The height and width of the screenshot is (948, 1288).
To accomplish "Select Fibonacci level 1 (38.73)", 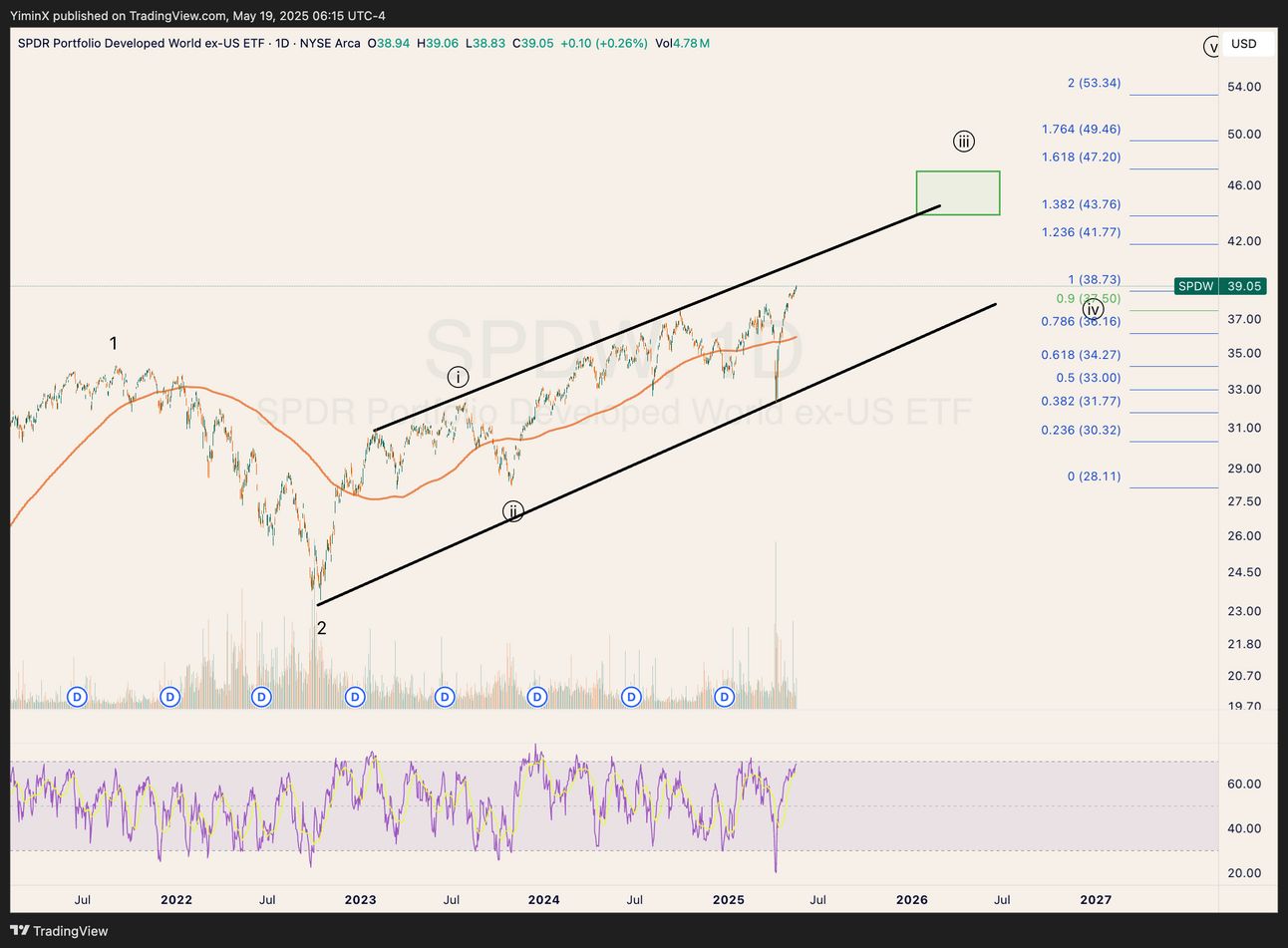I will tap(1094, 280).
